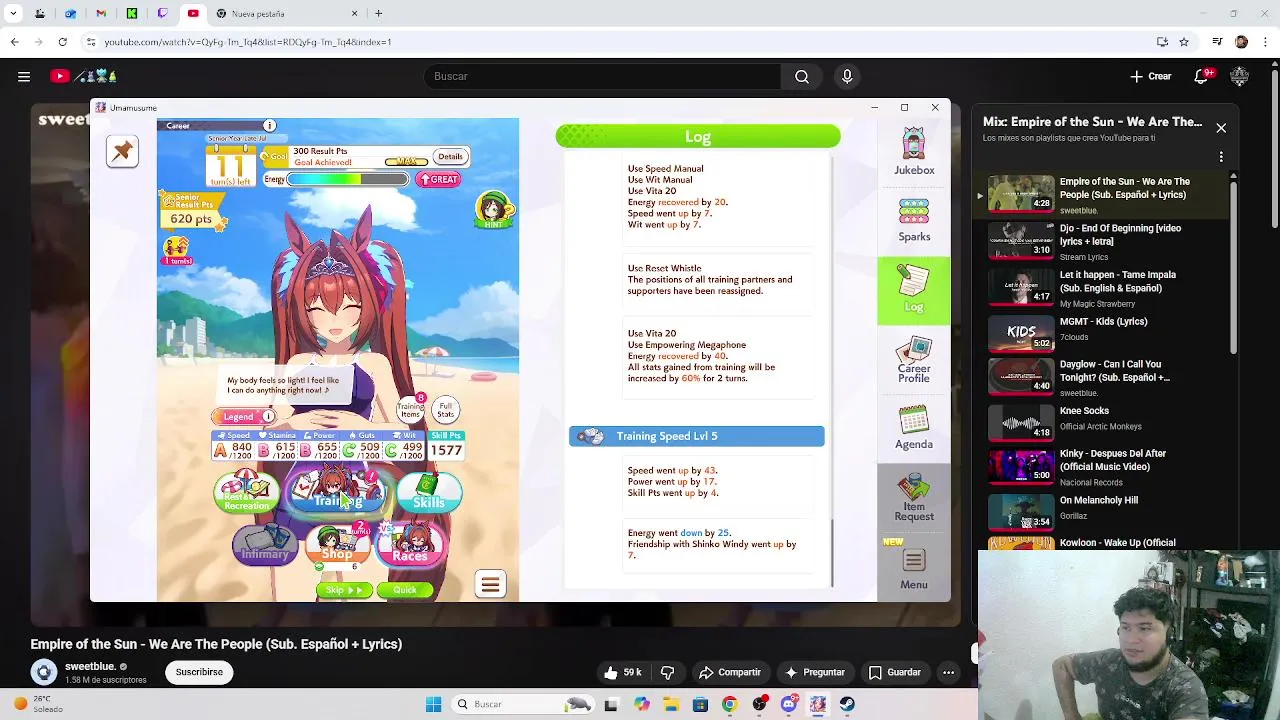Toggle the Quick button at game bottom
This screenshot has height=720, width=1280.
(405, 590)
